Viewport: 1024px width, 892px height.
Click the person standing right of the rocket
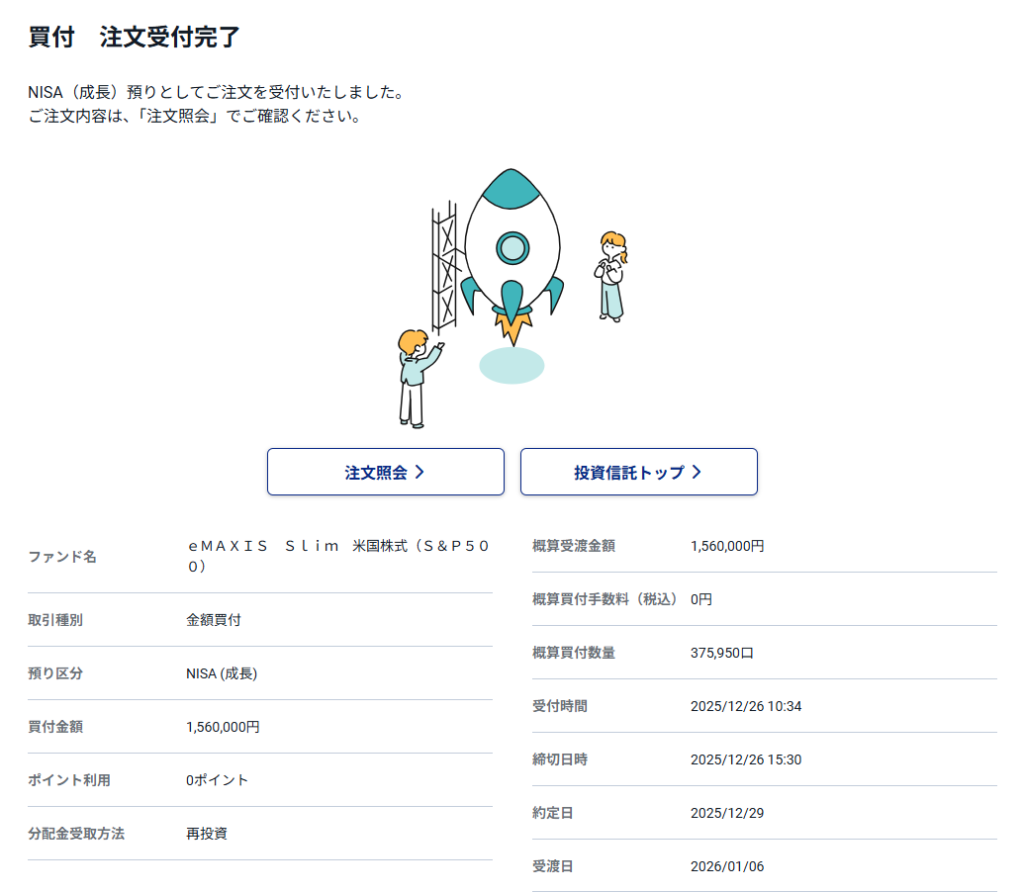[612, 275]
